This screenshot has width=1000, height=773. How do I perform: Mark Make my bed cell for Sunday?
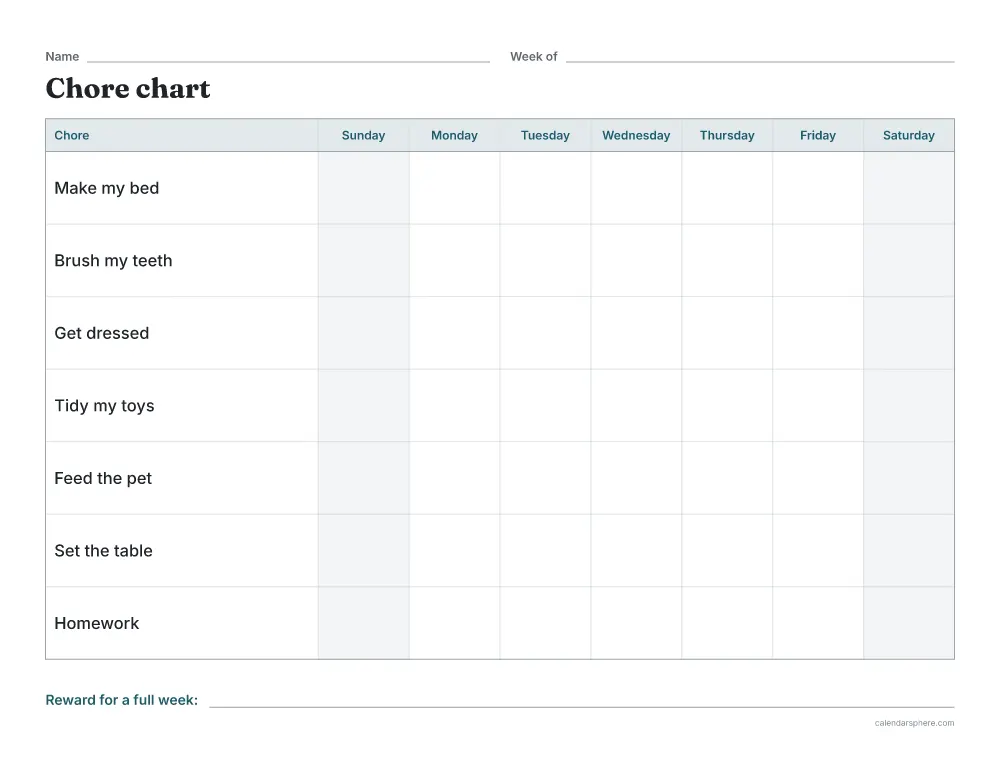(364, 188)
